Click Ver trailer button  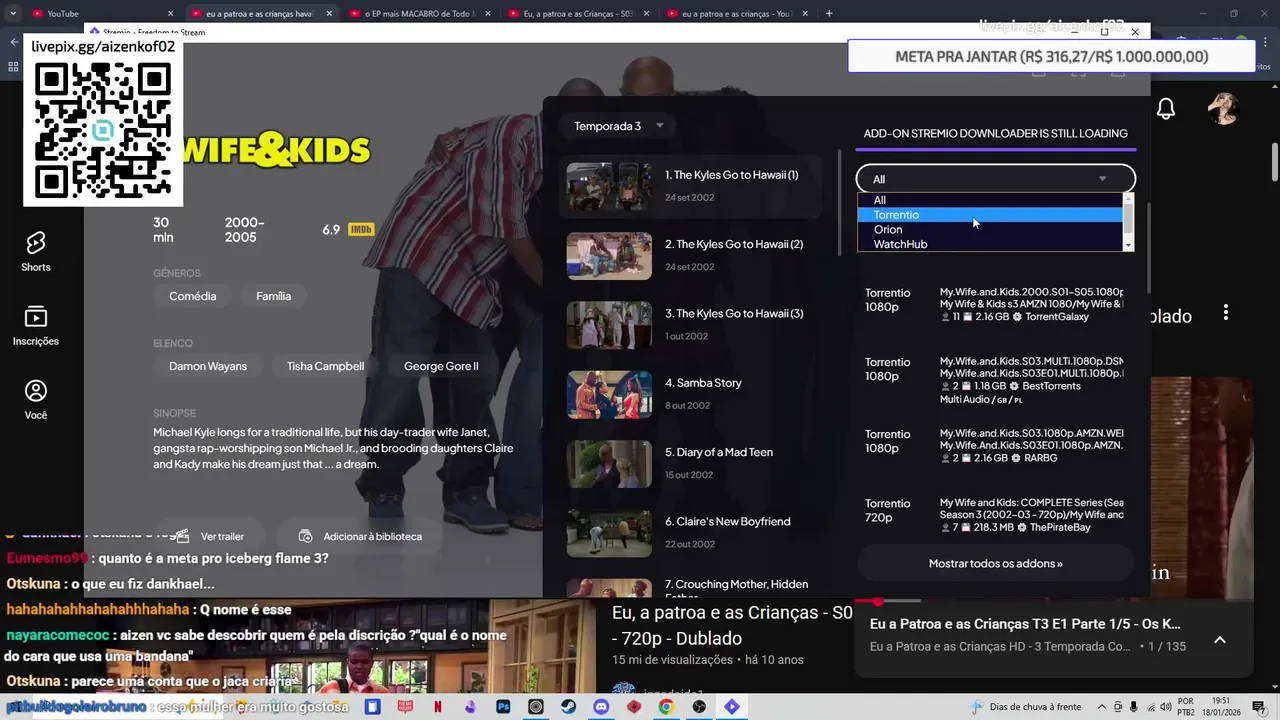coord(211,536)
